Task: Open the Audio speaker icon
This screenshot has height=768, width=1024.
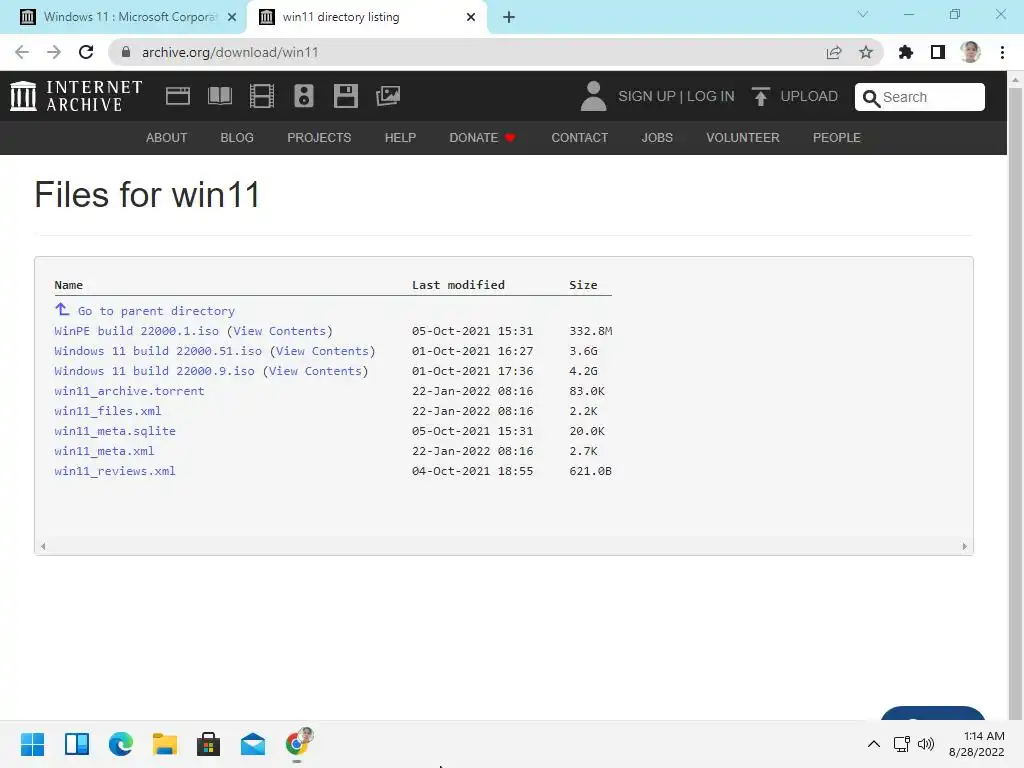Action: (x=304, y=96)
